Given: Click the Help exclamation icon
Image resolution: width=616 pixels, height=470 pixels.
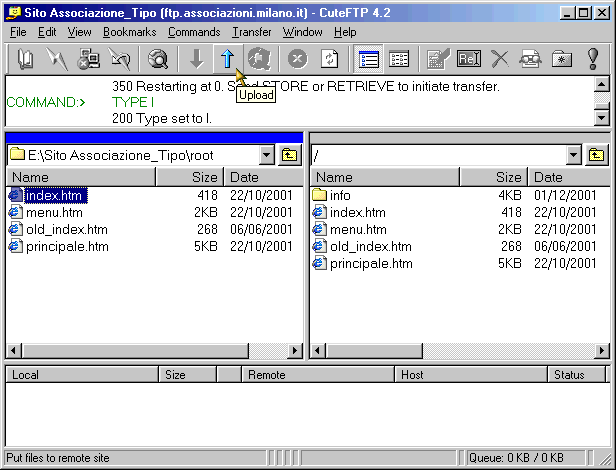Looking at the screenshot, I should (x=593, y=59).
